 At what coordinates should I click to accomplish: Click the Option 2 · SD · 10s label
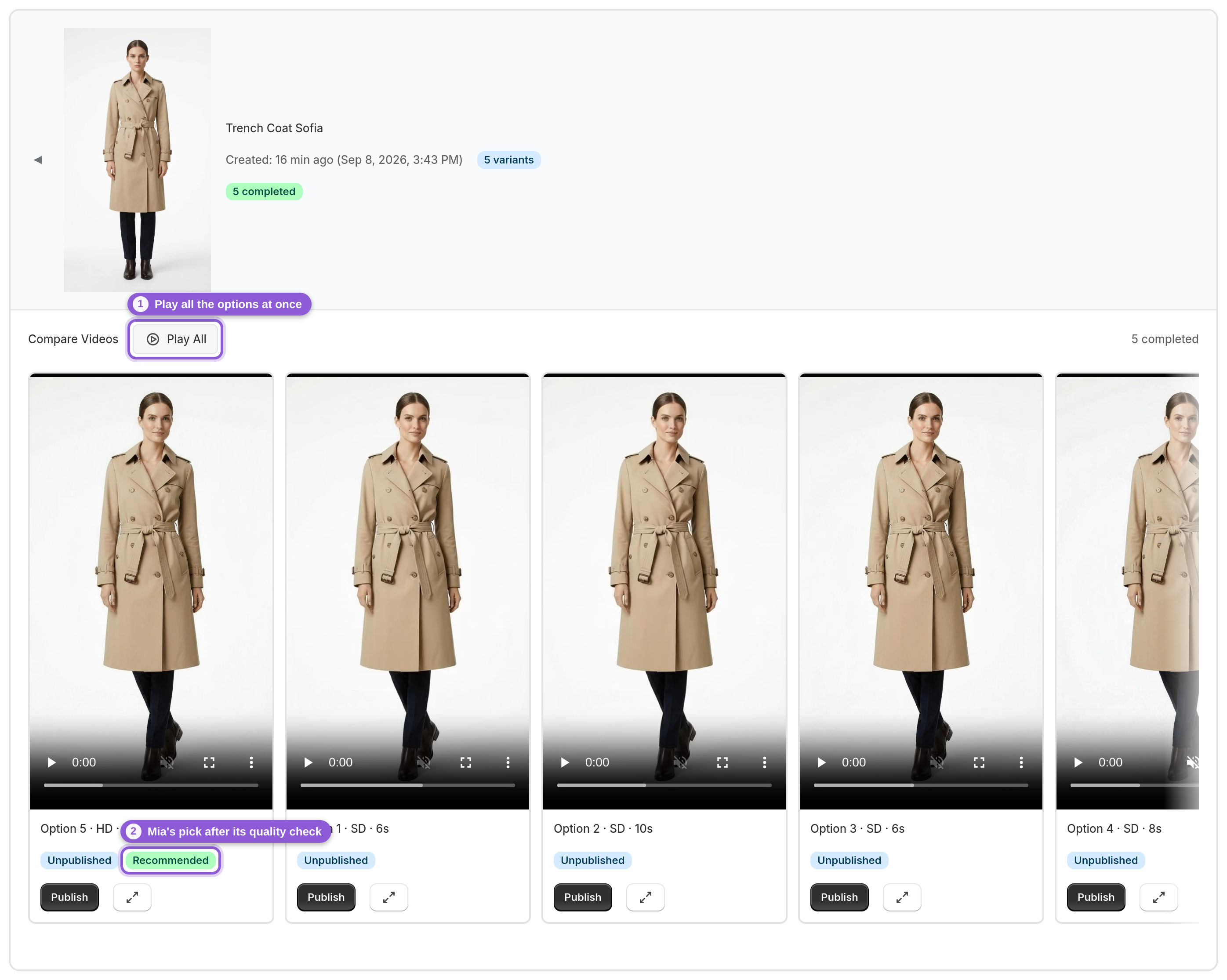tap(603, 829)
